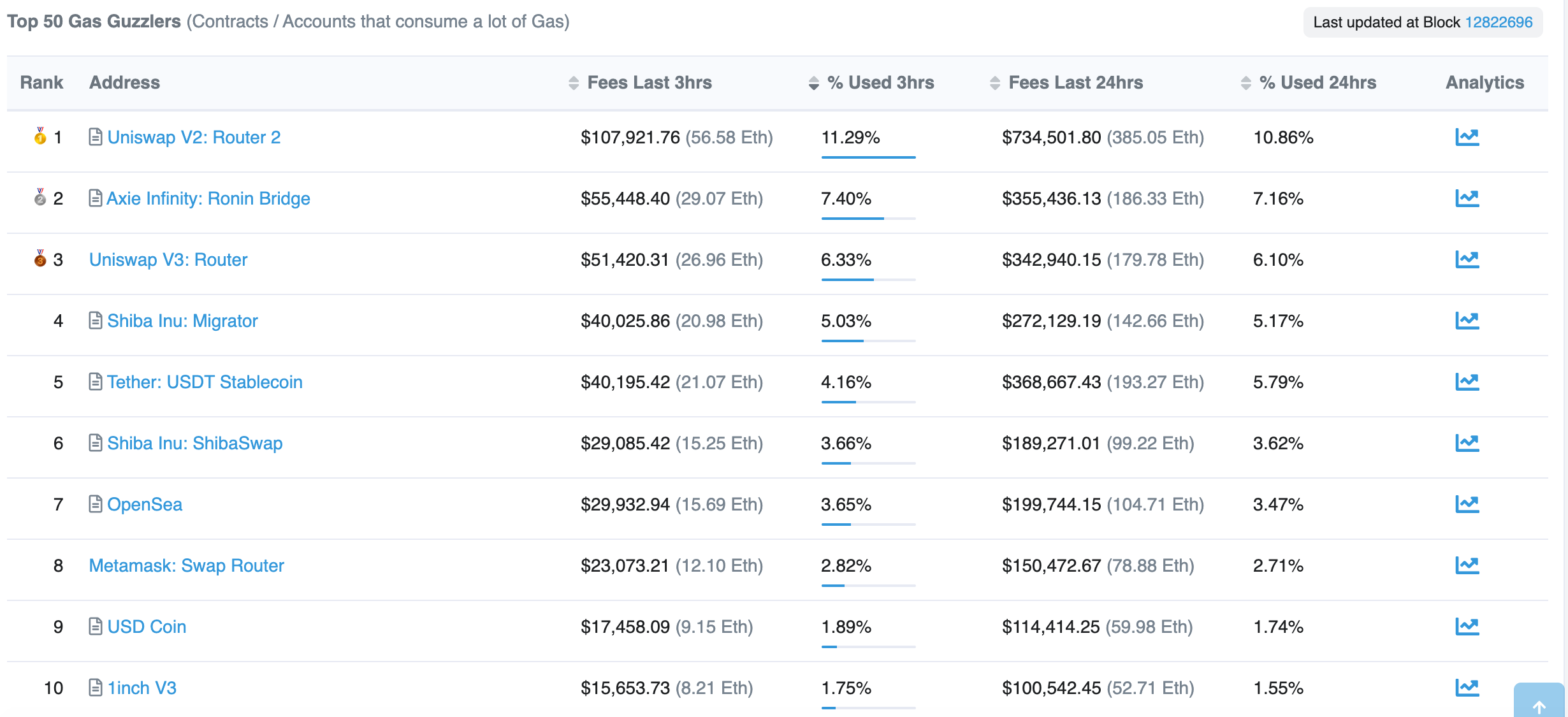
Task: Open analytics chart for OpenSea row
Action: [1467, 504]
